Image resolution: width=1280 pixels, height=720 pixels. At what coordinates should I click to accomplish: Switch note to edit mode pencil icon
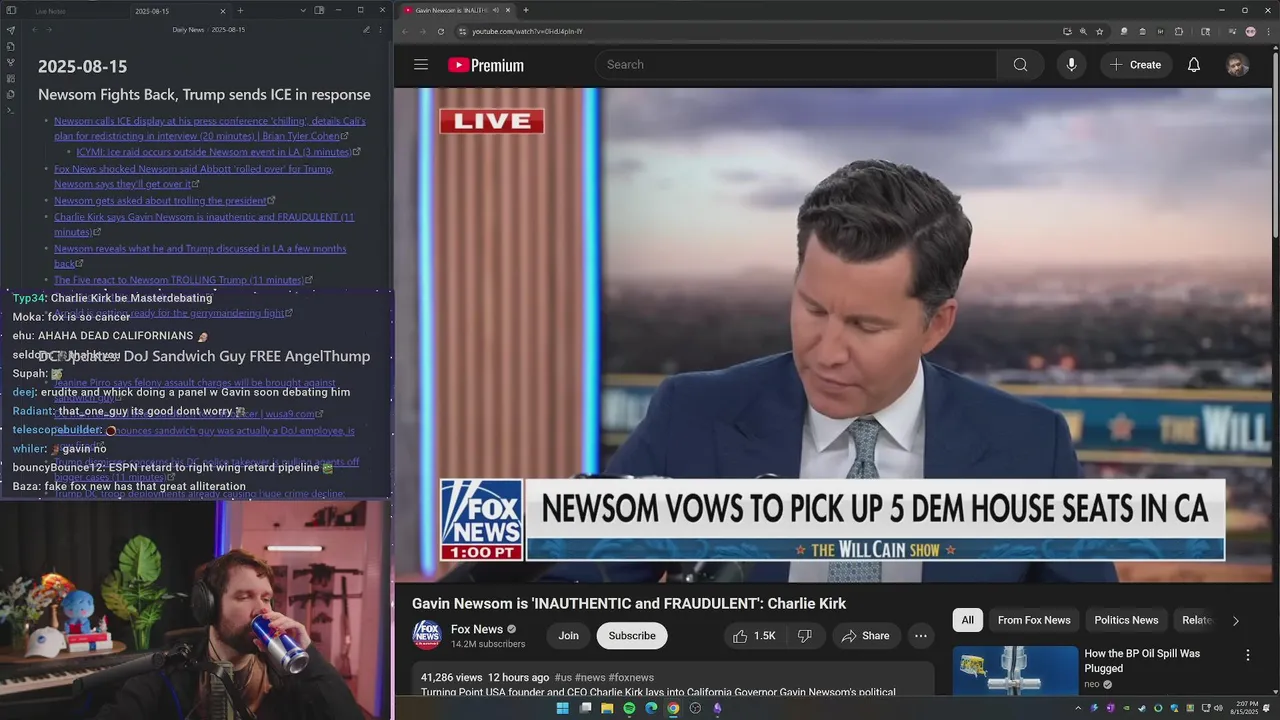click(x=366, y=30)
